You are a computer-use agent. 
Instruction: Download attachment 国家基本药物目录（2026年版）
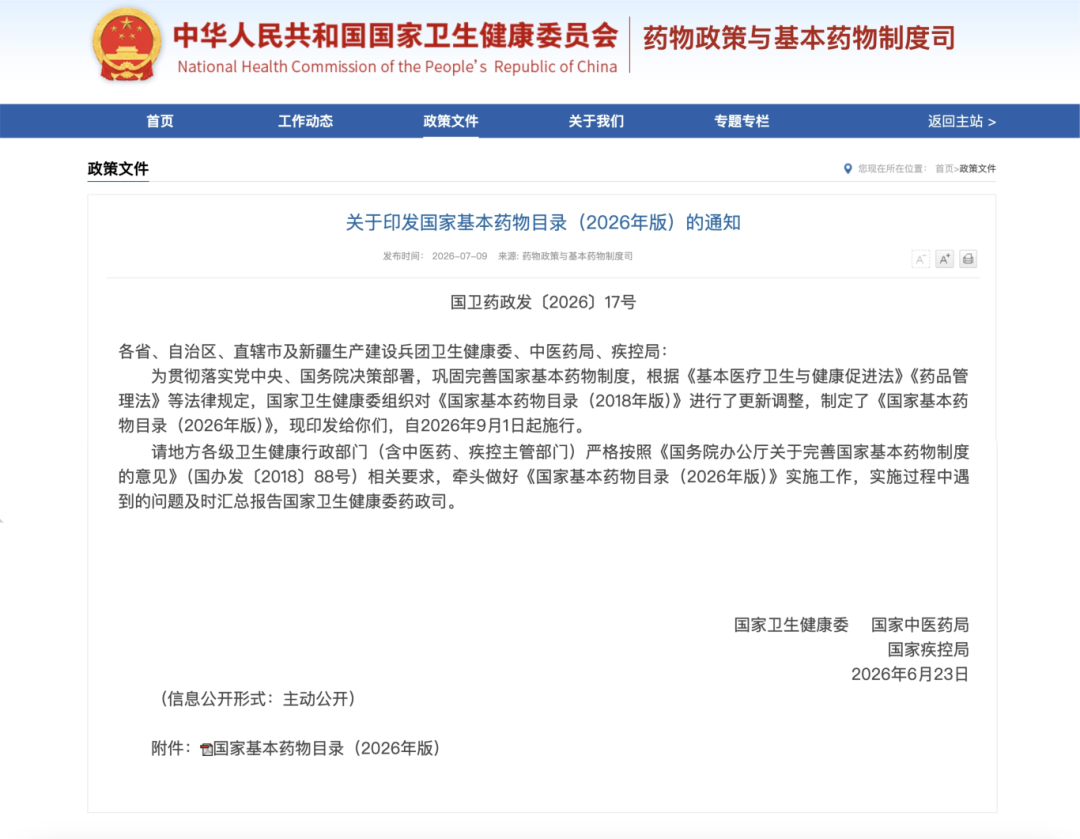pyautogui.click(x=326, y=749)
